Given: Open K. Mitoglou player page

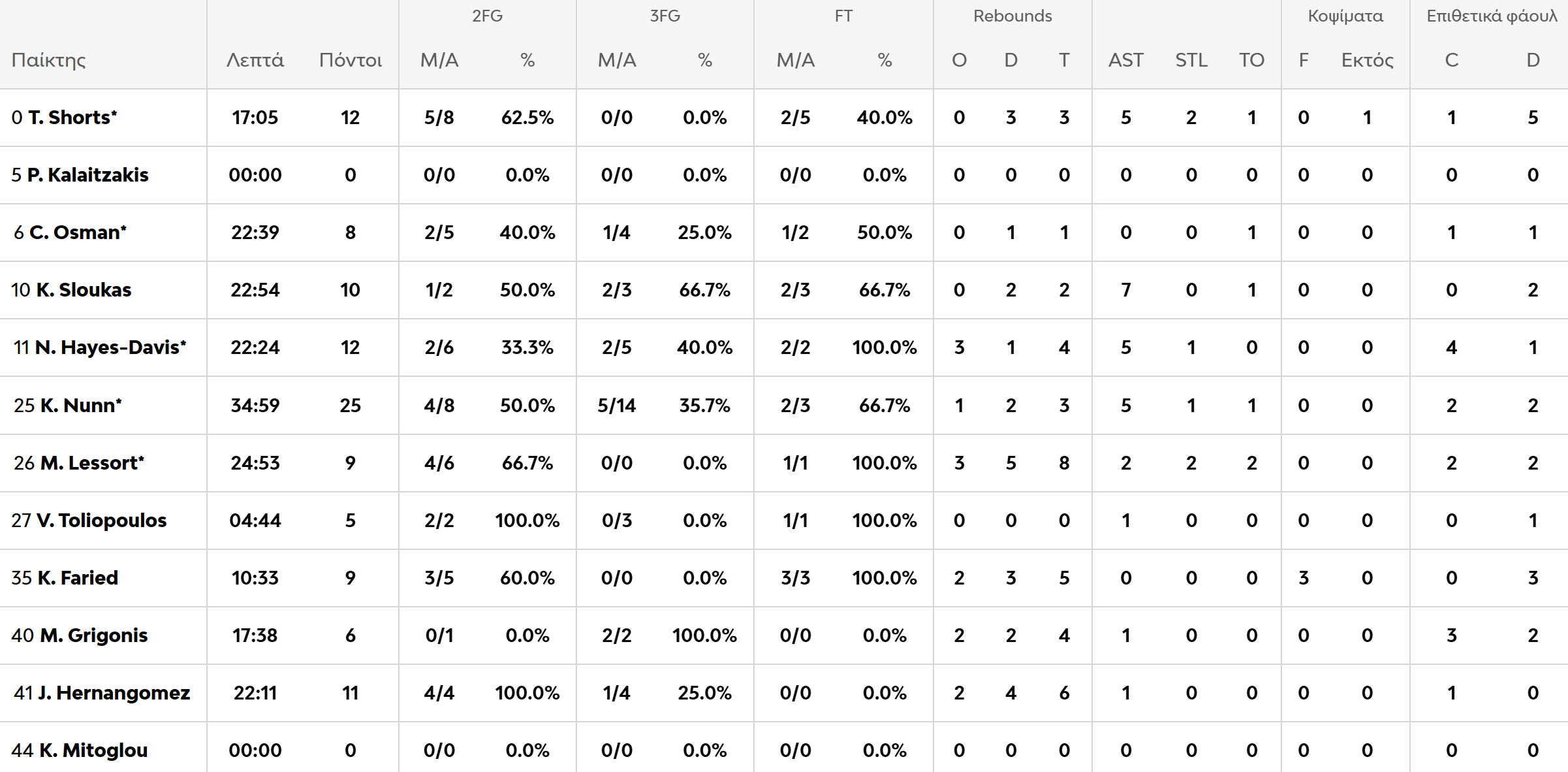Looking at the screenshot, I should (x=93, y=750).
